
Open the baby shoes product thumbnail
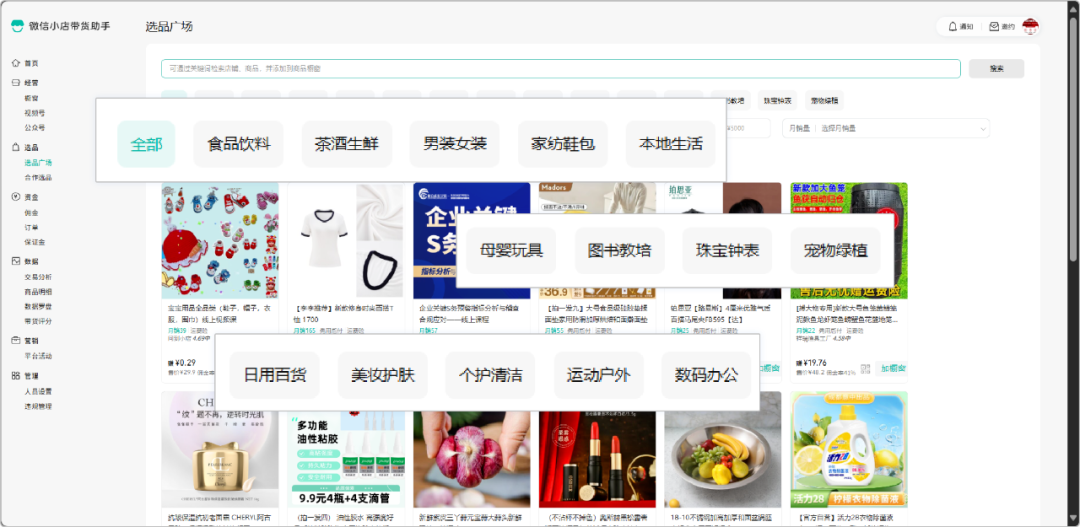(x=220, y=240)
